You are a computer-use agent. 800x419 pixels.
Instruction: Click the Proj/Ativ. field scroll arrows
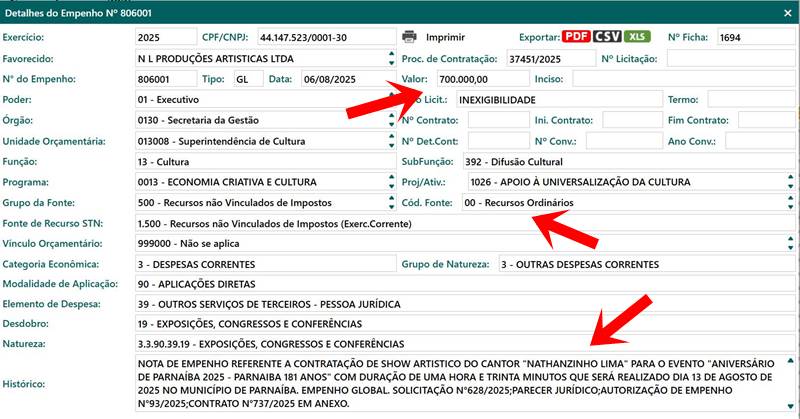point(791,183)
